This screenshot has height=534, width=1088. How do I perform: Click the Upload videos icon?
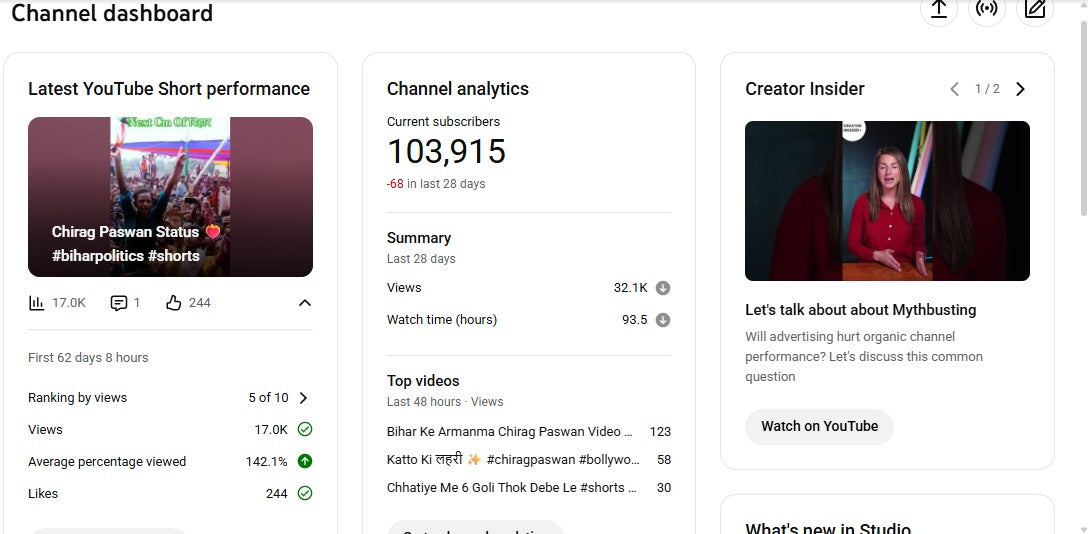pos(938,9)
